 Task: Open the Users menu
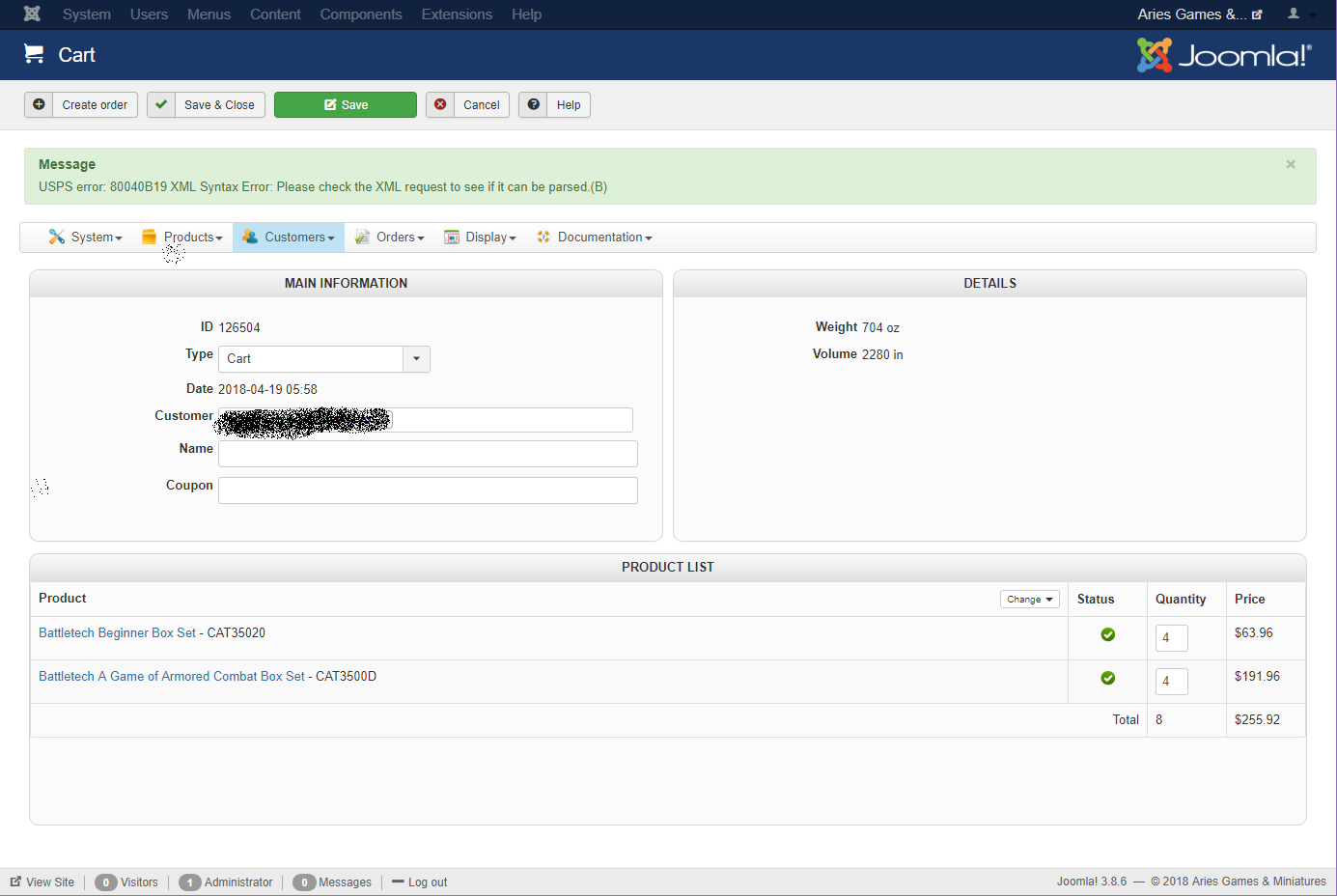click(149, 14)
